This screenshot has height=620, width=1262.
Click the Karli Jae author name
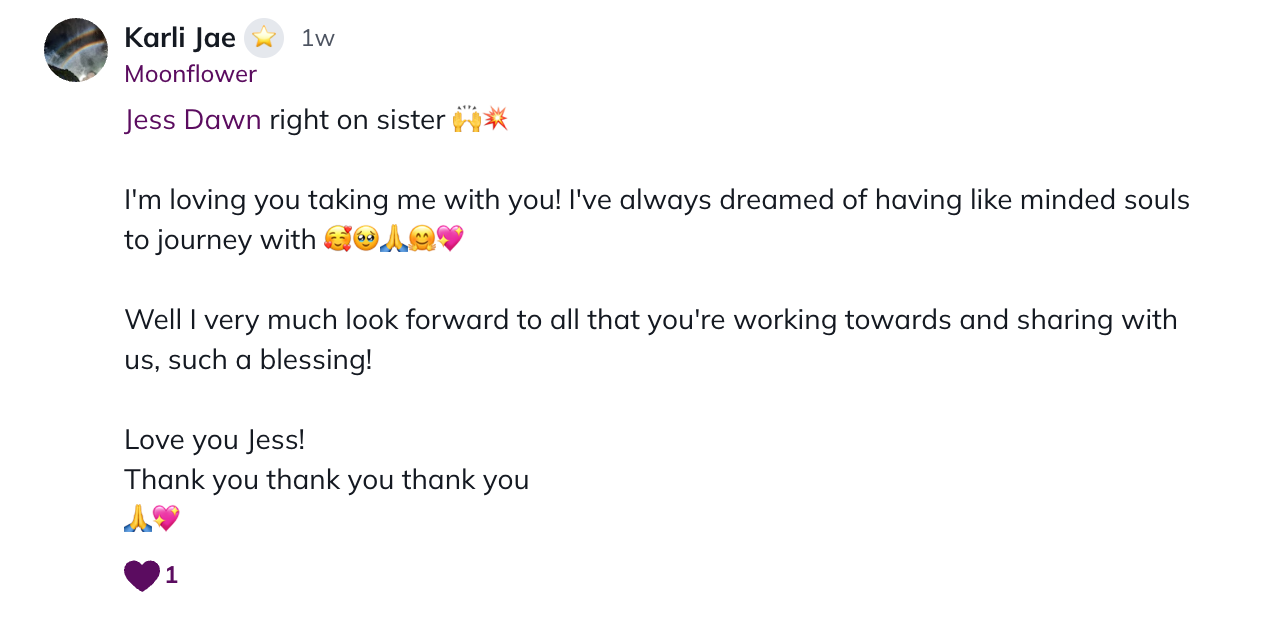pyautogui.click(x=180, y=38)
